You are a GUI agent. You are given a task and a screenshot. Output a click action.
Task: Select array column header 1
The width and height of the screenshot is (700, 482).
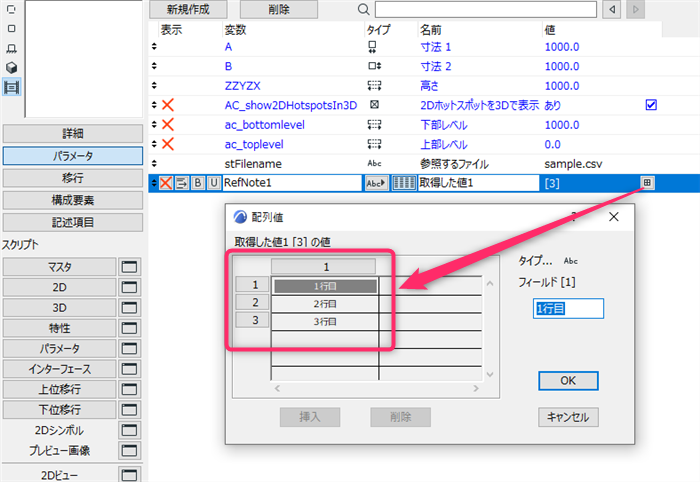click(x=324, y=267)
